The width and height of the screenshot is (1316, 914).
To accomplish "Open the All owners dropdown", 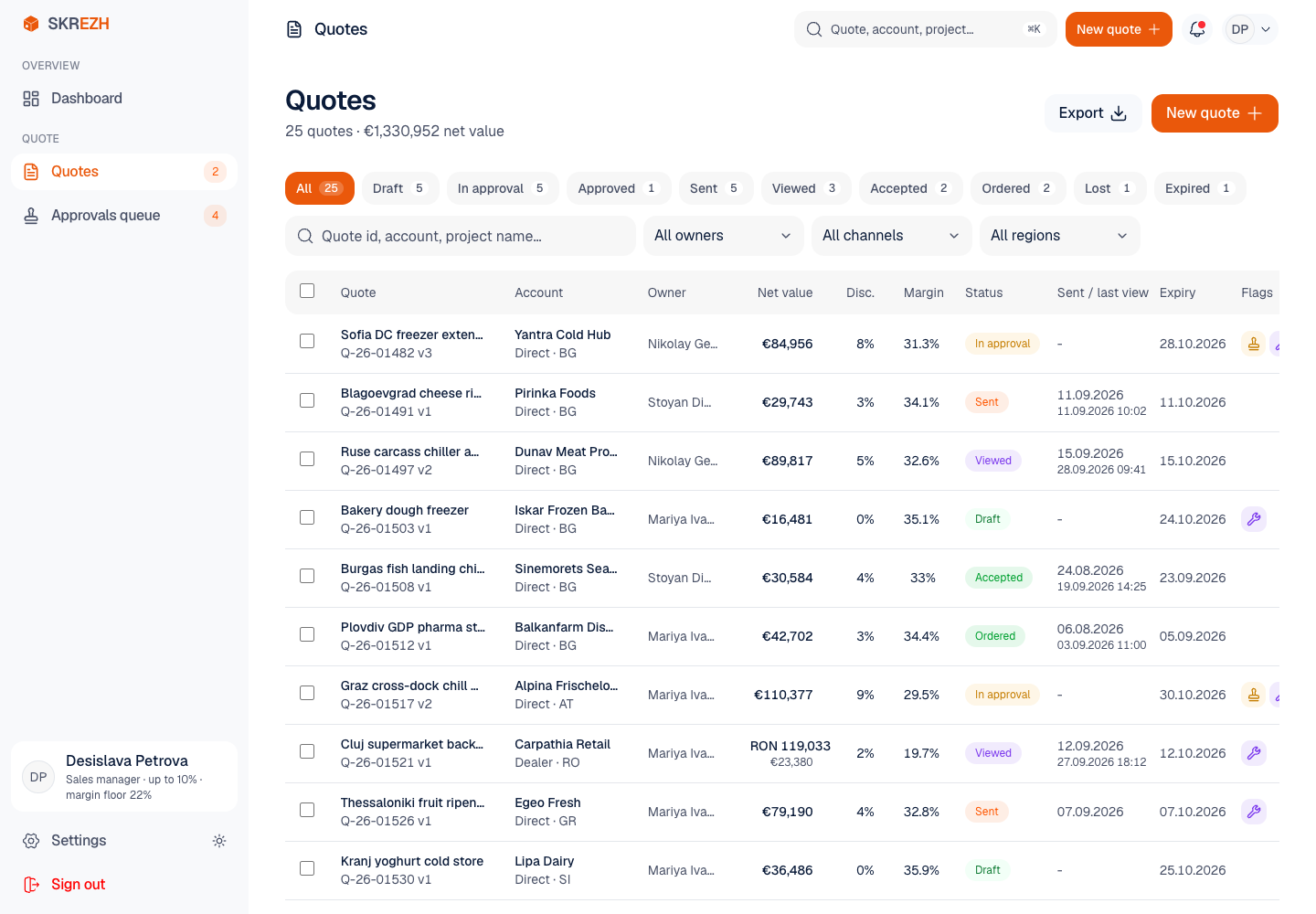I will tap(724, 236).
